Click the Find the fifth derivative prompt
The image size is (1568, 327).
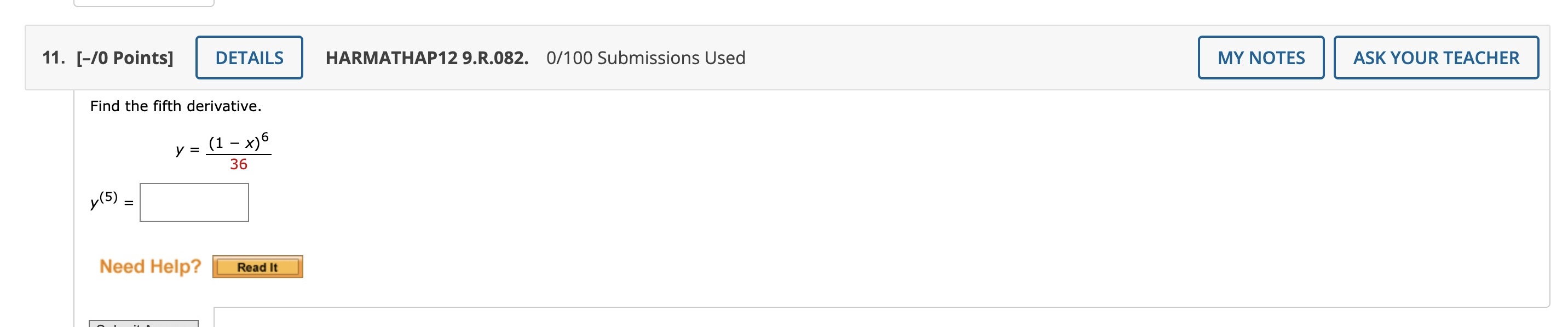click(175, 106)
